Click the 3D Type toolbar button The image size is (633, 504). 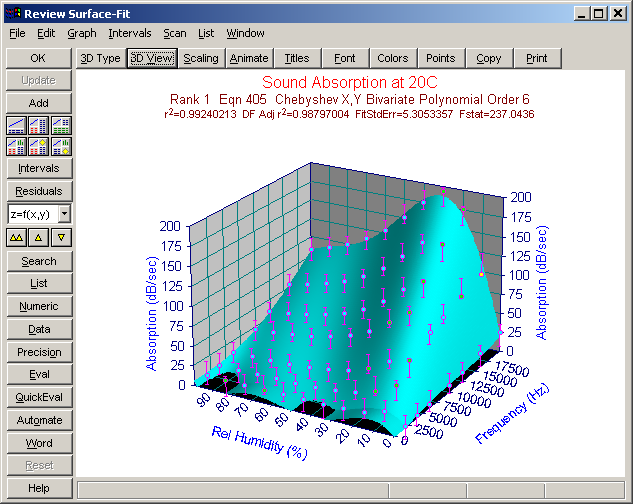[x=101, y=58]
